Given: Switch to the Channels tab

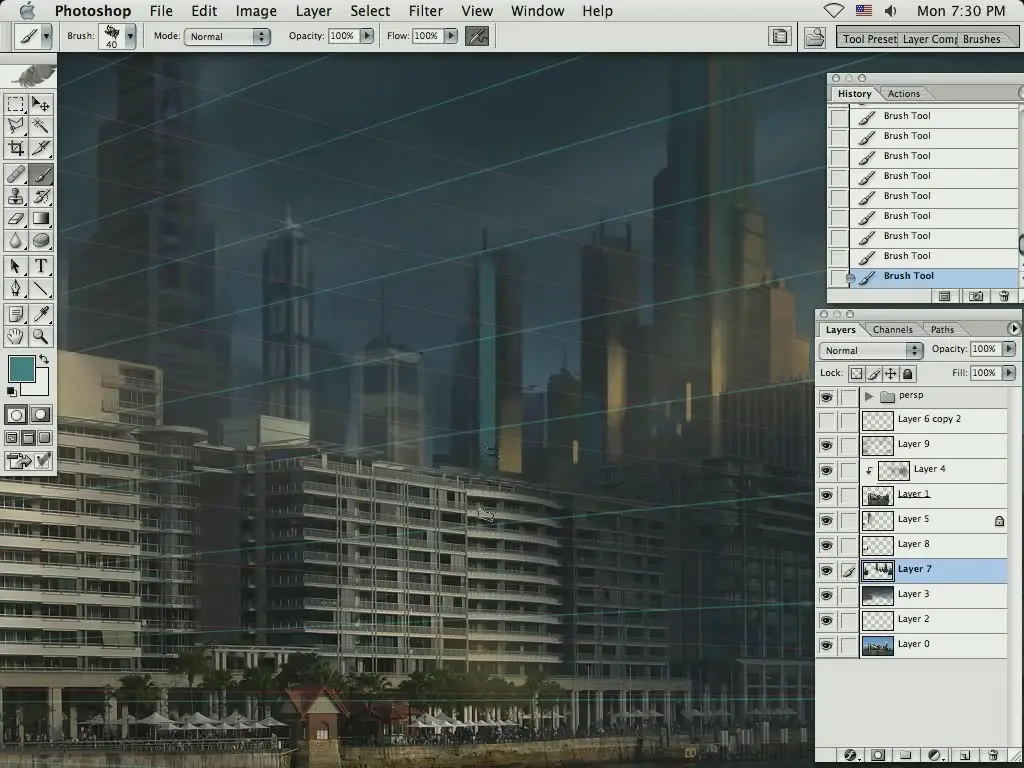Looking at the screenshot, I should (892, 330).
